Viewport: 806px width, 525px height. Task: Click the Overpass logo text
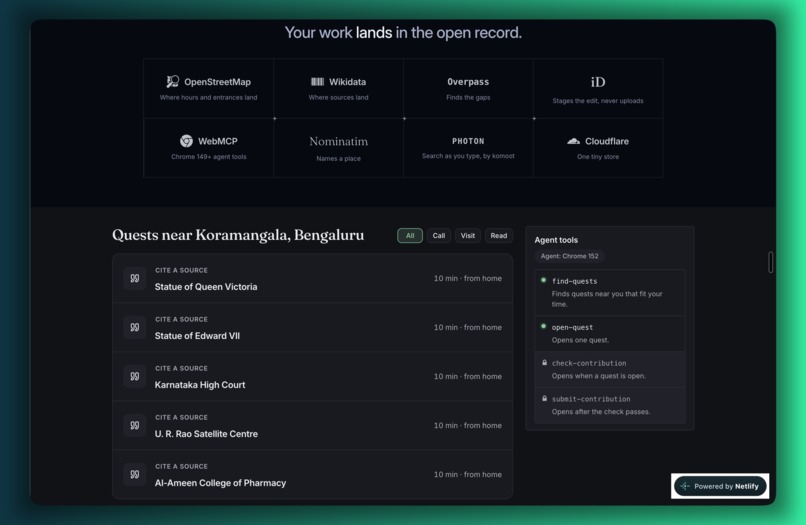pyautogui.click(x=468, y=82)
